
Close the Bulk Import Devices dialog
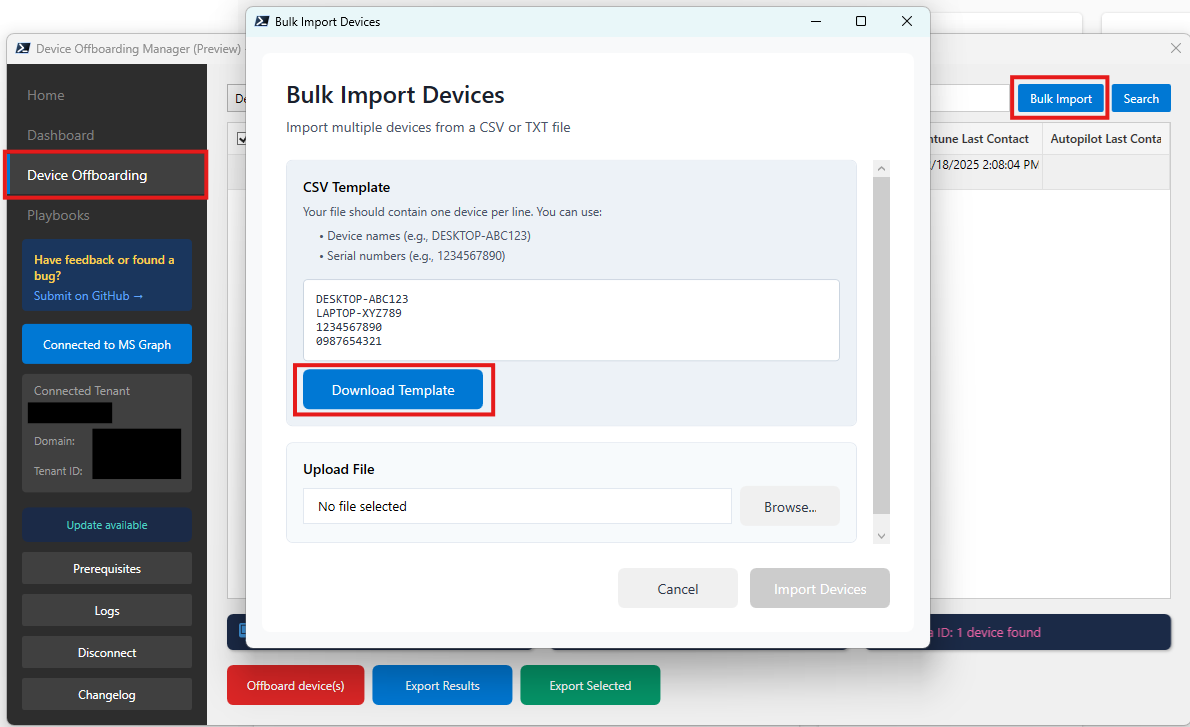(906, 21)
